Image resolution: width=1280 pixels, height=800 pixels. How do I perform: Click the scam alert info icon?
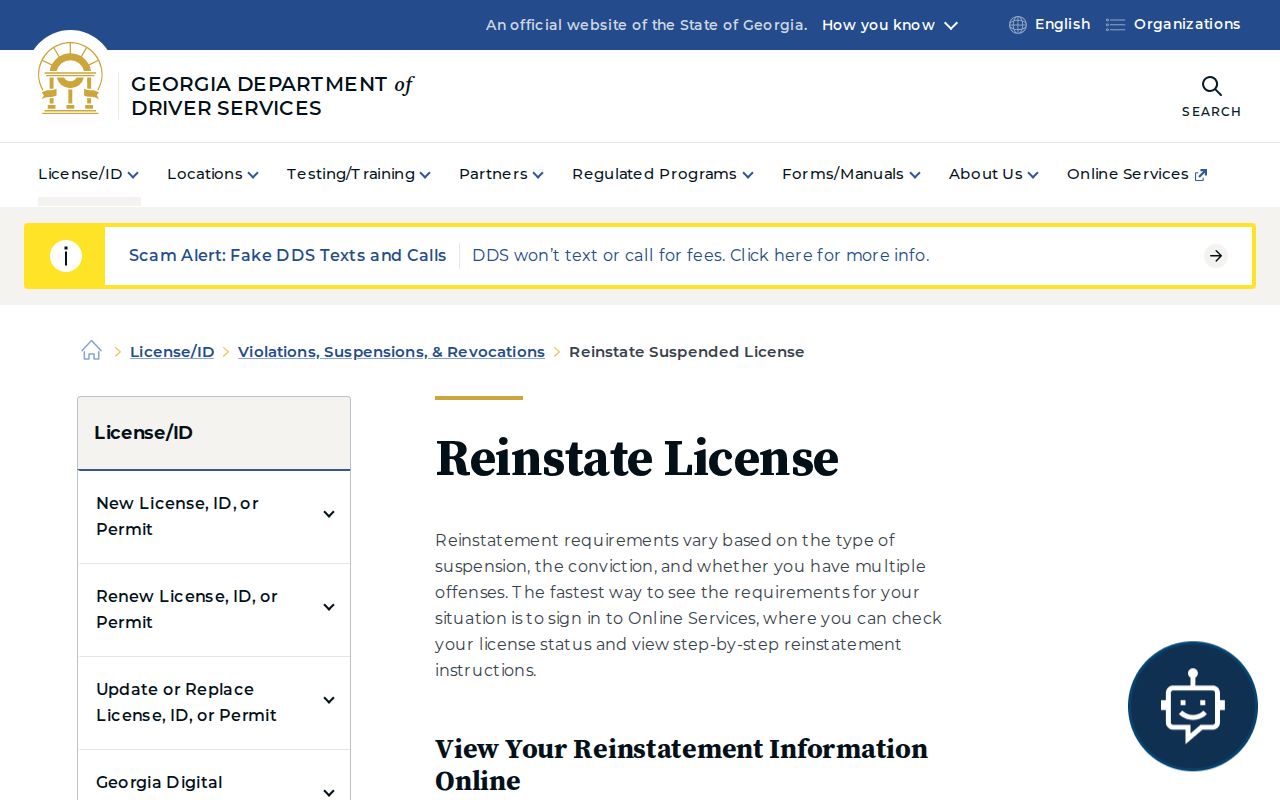coord(66,256)
